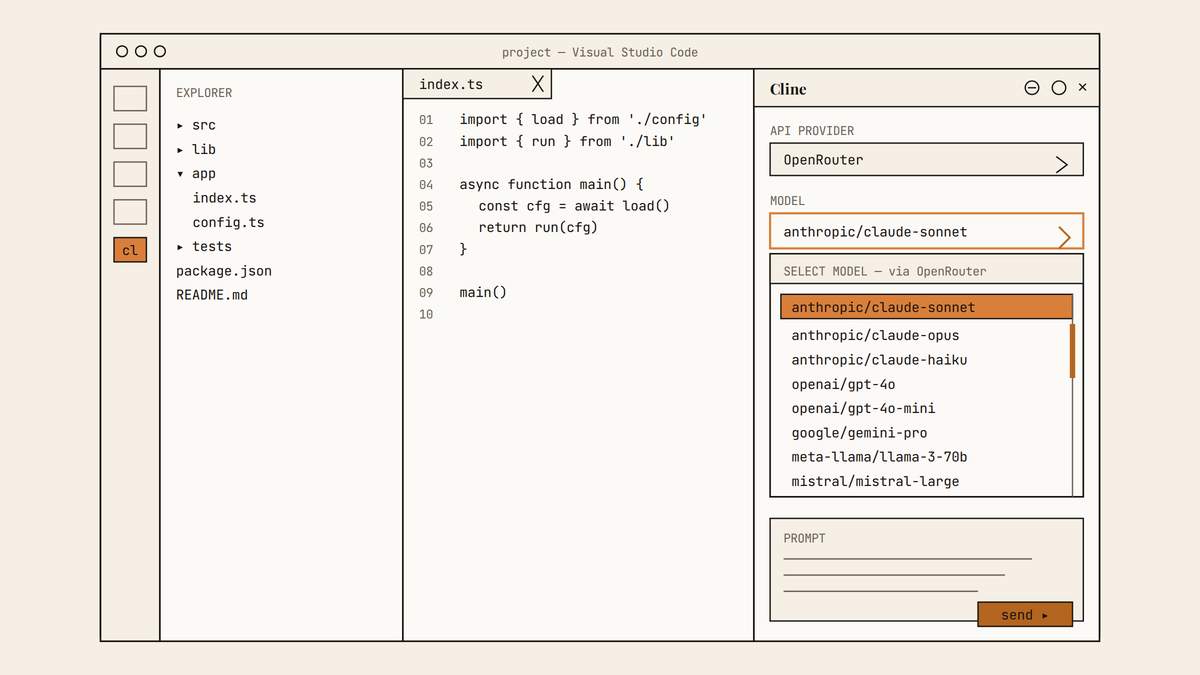Image resolution: width=1200 pixels, height=675 pixels.
Task: Switch to the index.ts tab
Action: click(x=477, y=84)
